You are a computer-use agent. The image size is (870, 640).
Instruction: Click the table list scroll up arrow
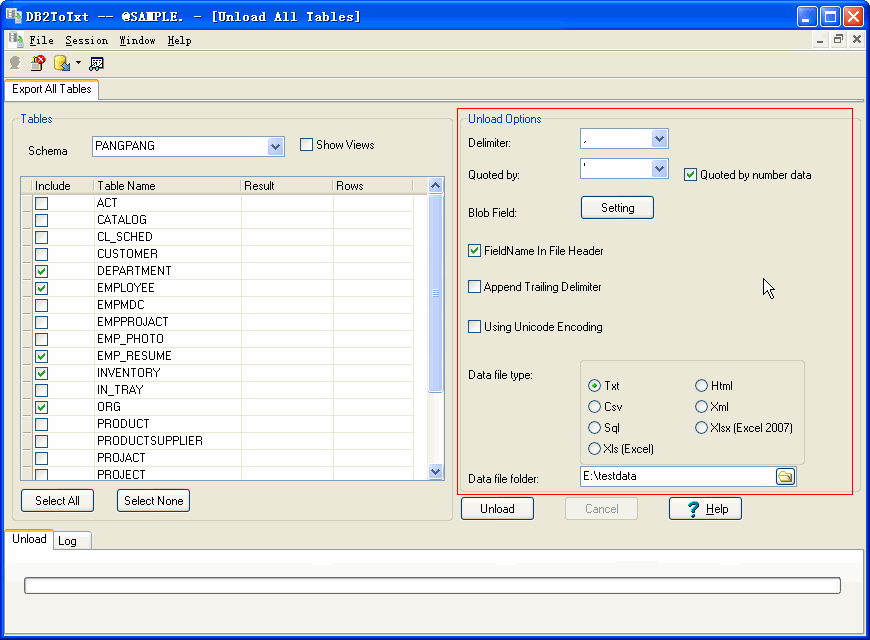click(x=436, y=185)
